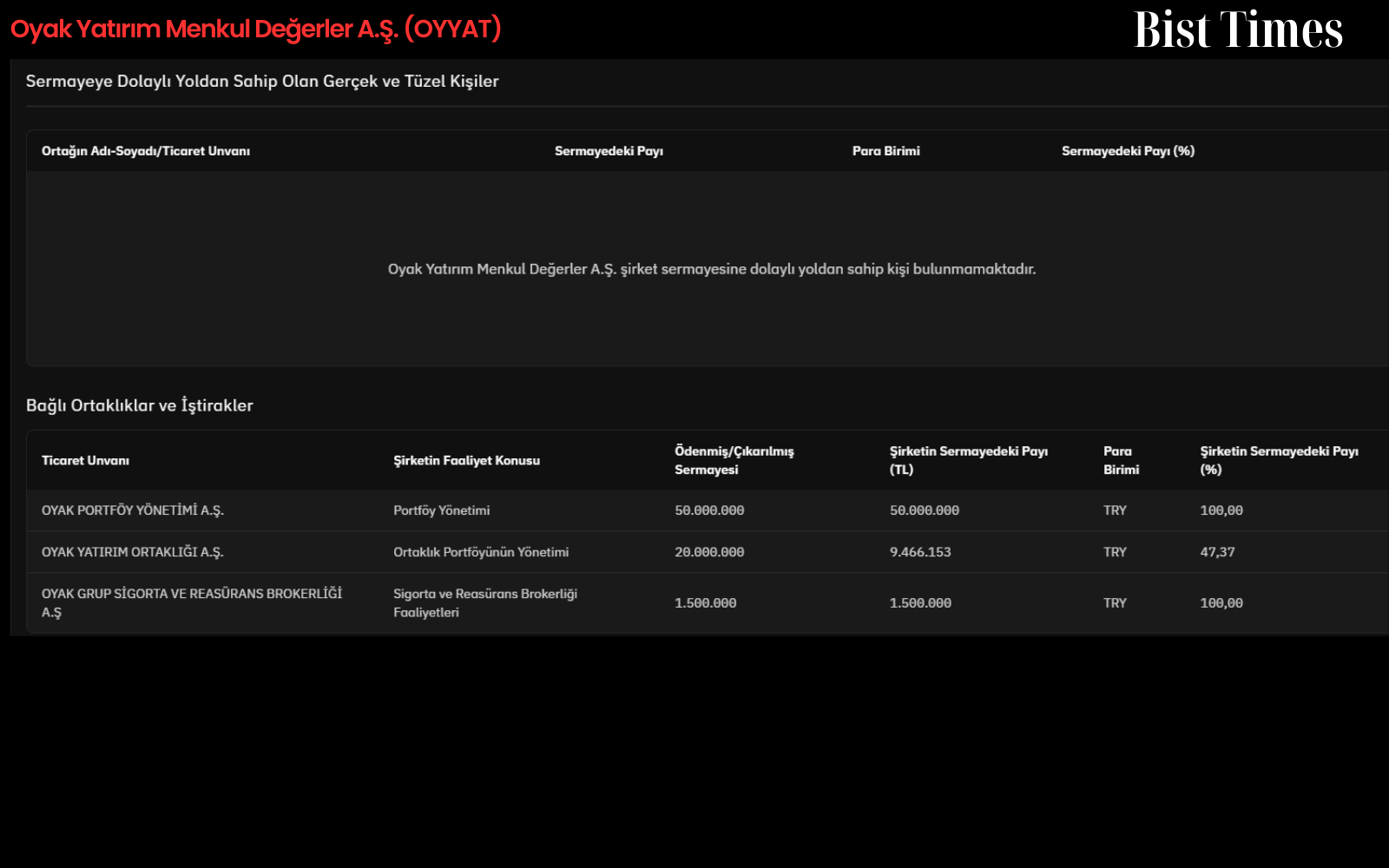This screenshot has width=1389, height=868.
Task: Select heading 'Sermayeye Dolaylı Yoldan Sahip Olan Gerçek ve Tüzel Kişiler'
Action: point(262,81)
